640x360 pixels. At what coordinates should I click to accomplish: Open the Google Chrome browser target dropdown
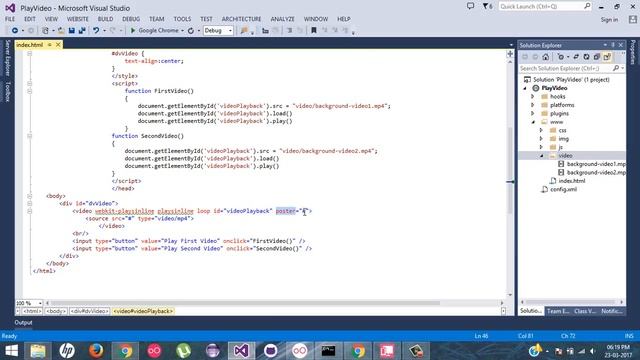click(182, 31)
